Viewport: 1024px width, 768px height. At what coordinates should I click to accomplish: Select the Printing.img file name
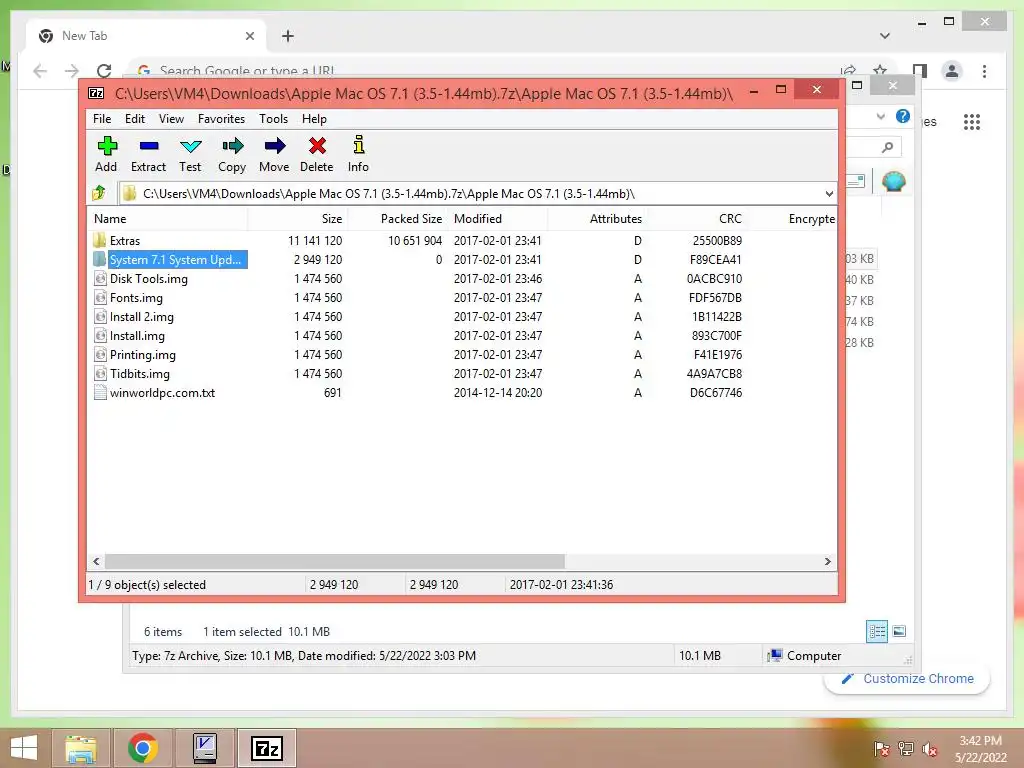click(142, 355)
